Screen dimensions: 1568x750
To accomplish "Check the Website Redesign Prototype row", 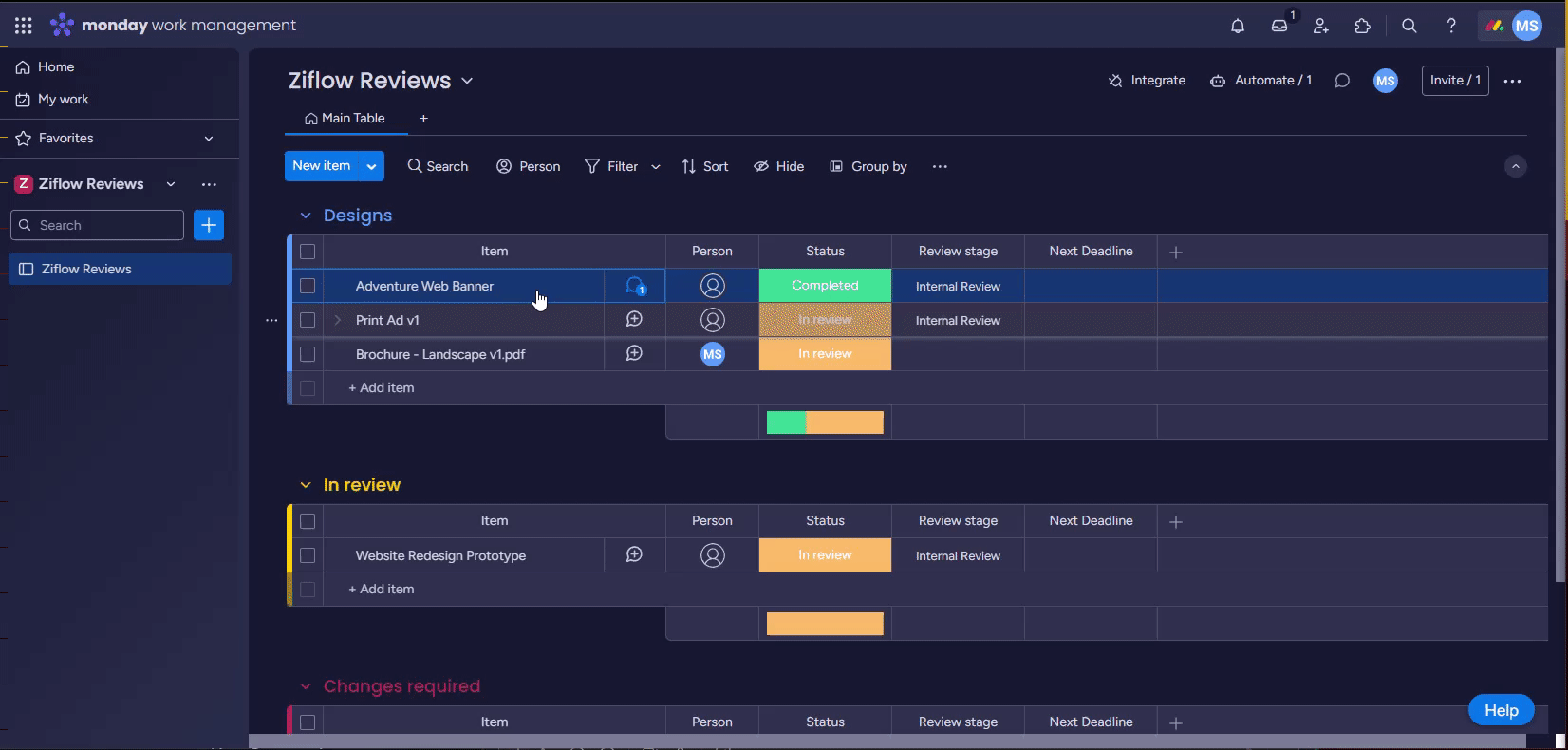I will point(308,555).
